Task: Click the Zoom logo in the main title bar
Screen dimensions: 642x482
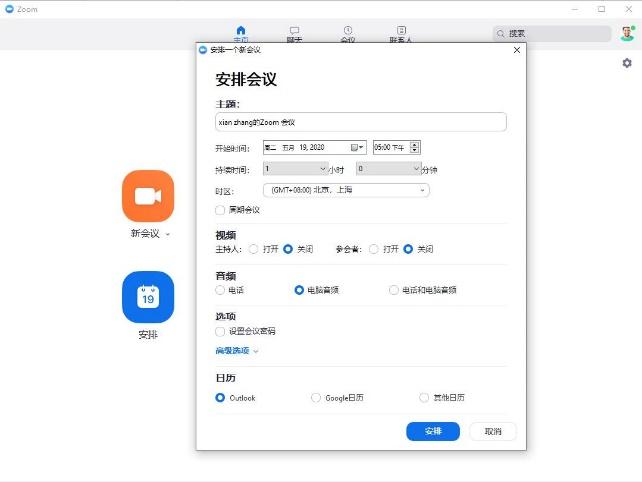Action: click(x=9, y=9)
